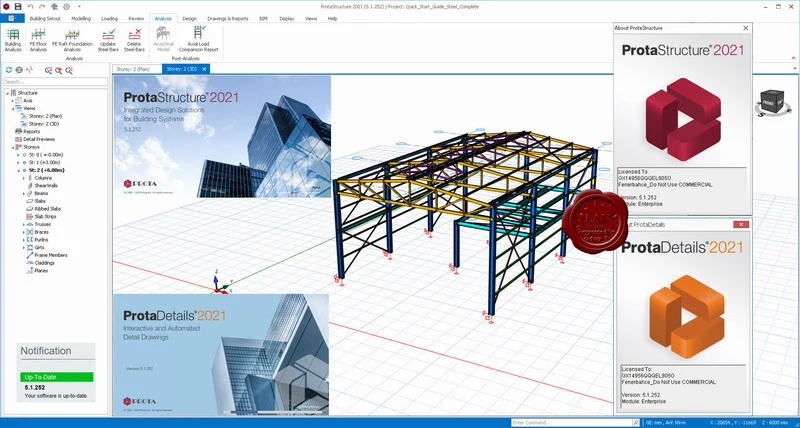Click the green refresh icon above tree search
Viewport: 800px width, 428px height.
pos(9,70)
